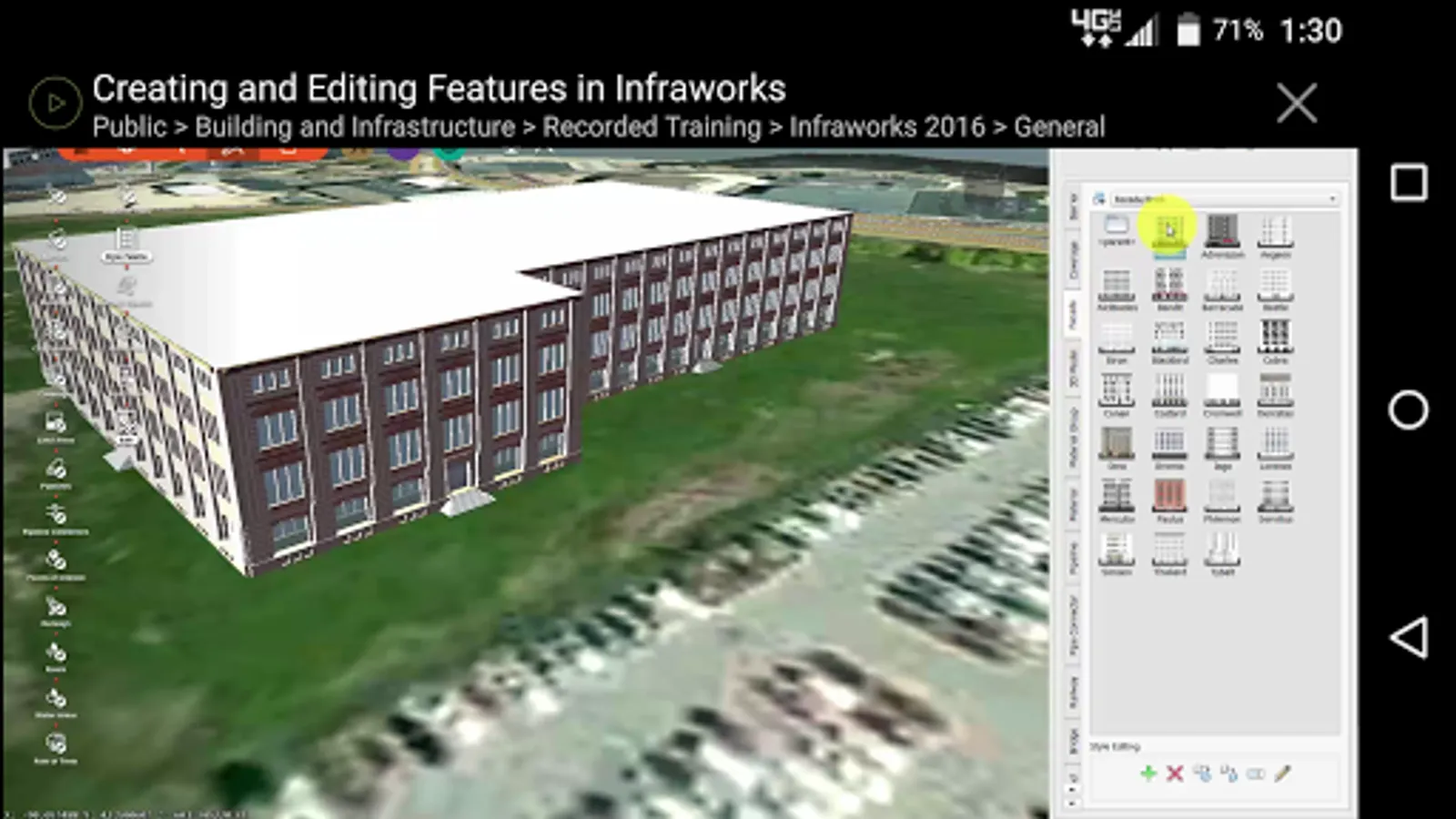
Task: Select the blank white facade style thumbnail
Action: click(x=1222, y=394)
